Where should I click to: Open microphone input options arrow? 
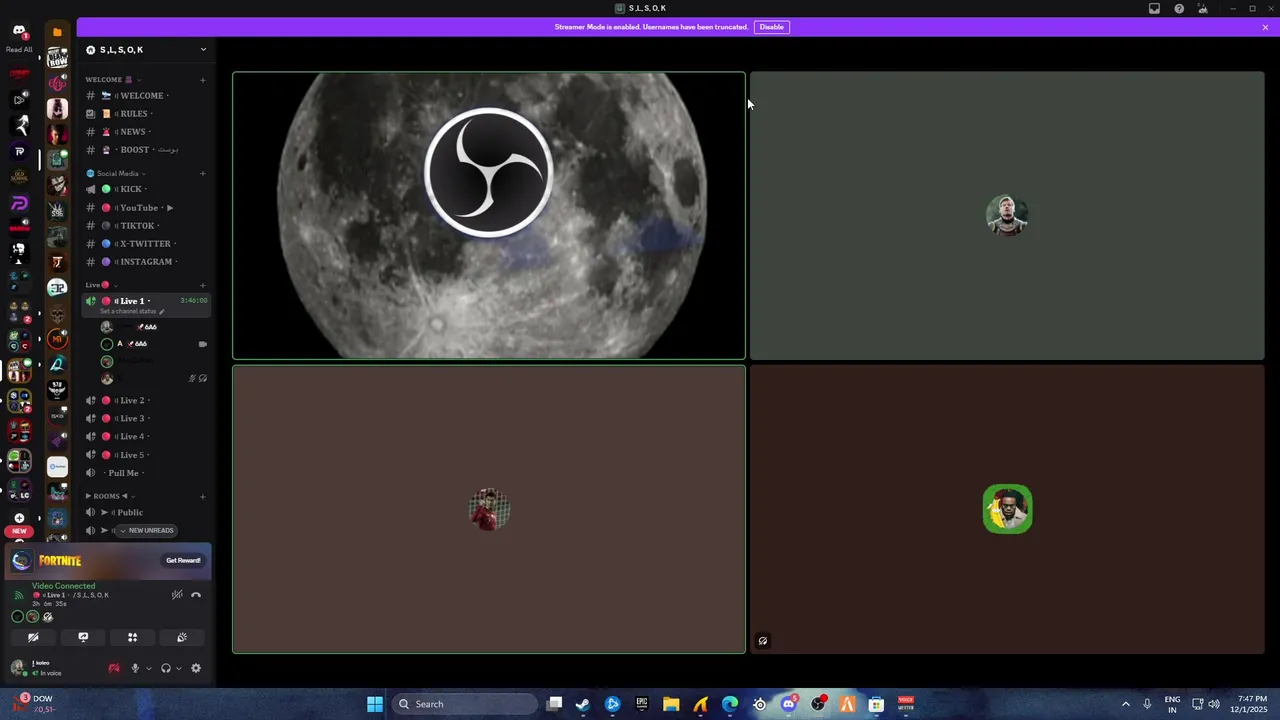[148, 668]
